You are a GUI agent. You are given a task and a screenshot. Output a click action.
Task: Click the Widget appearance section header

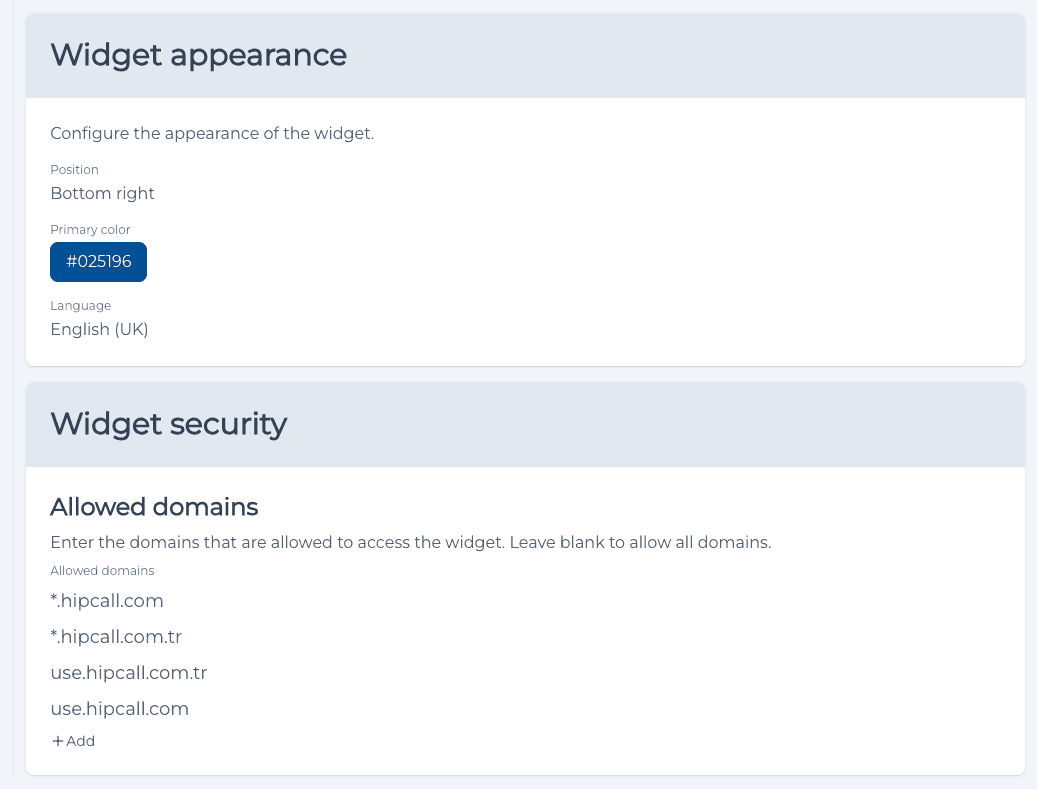[198, 55]
